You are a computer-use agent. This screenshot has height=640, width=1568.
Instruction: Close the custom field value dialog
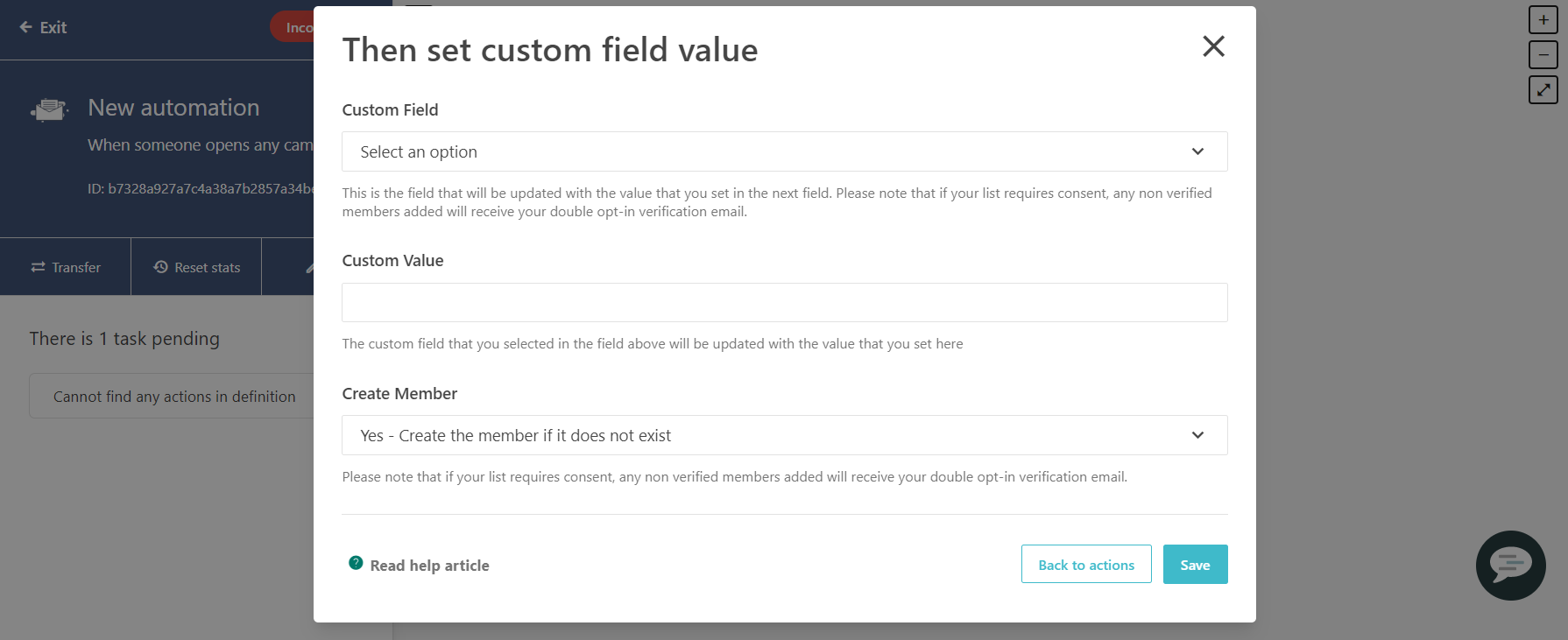pyautogui.click(x=1213, y=46)
